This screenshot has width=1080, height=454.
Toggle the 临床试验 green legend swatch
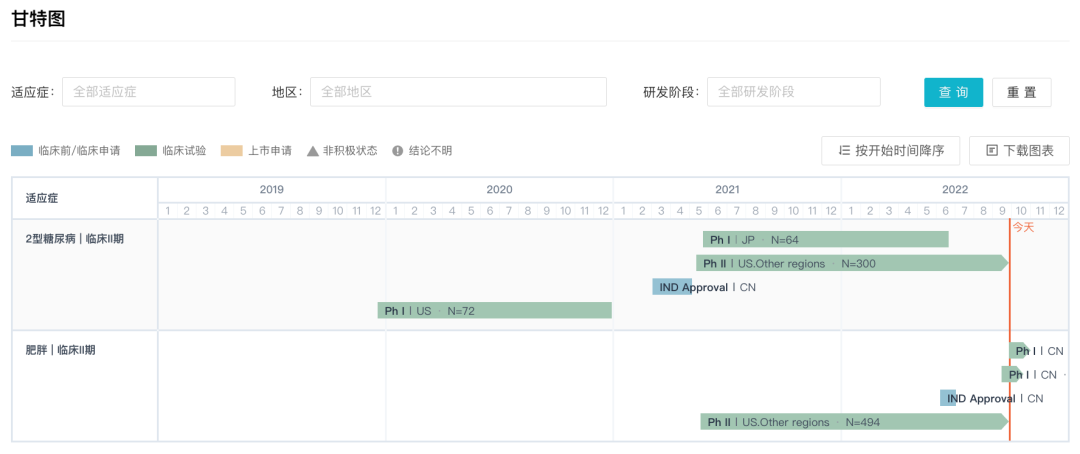[146, 151]
